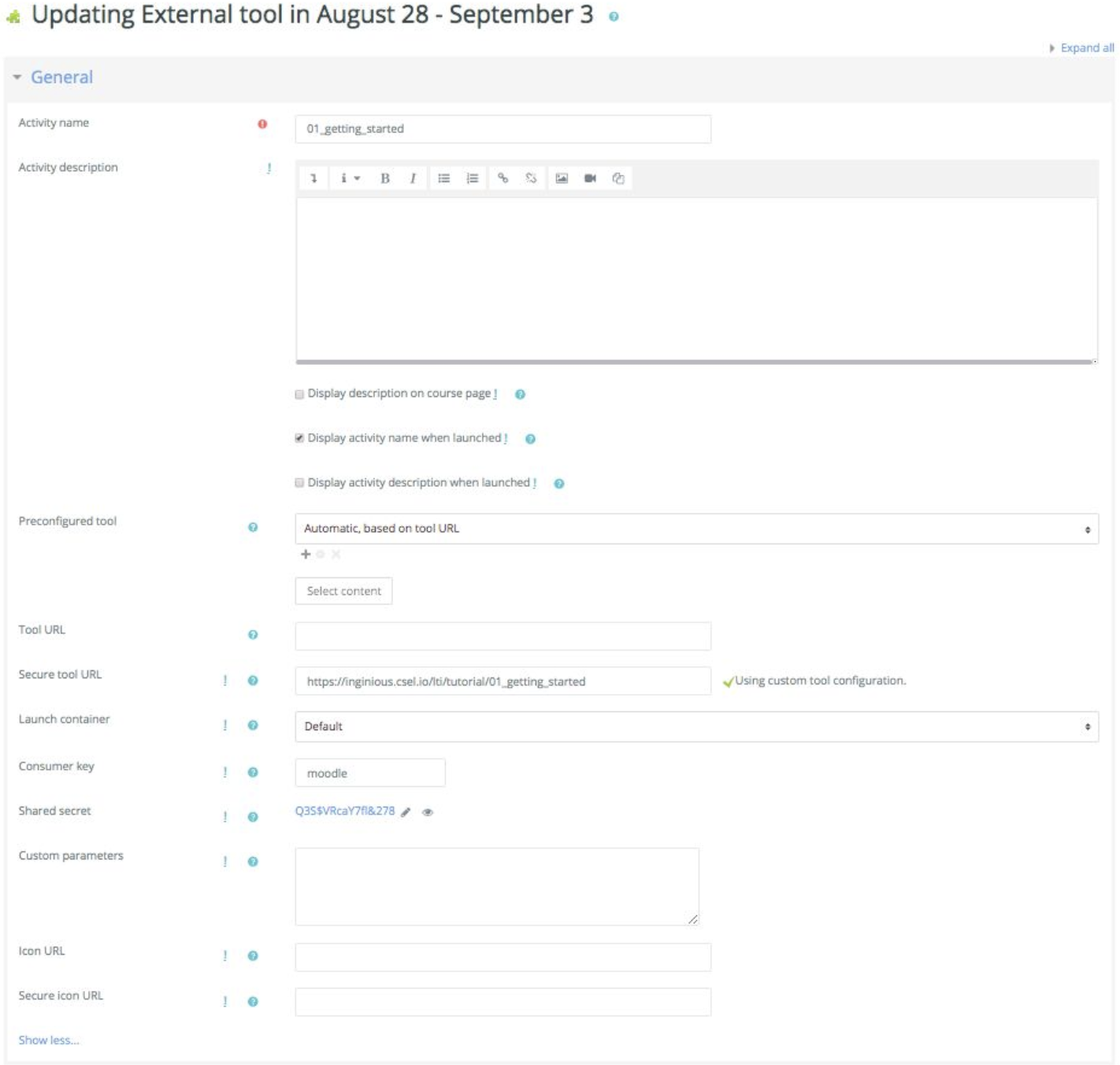
Task: Open help for Display description on course page
Action: [x=520, y=394]
